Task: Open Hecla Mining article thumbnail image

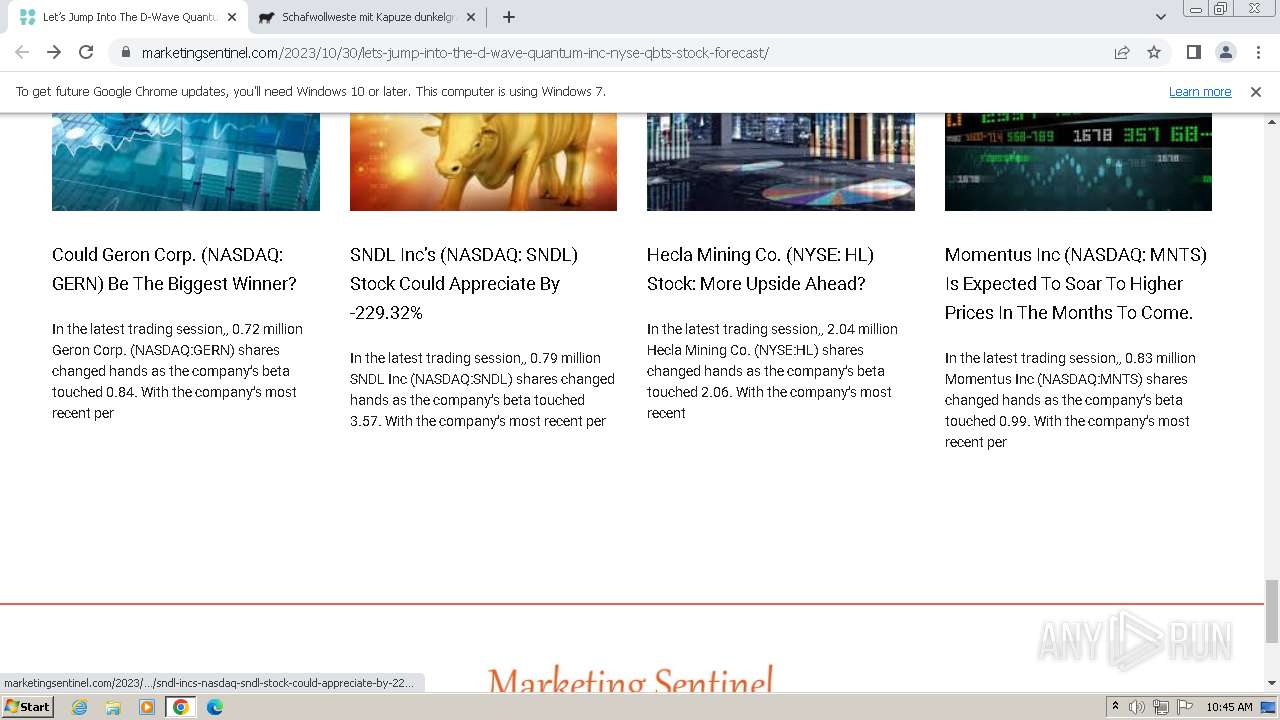Action: (781, 161)
